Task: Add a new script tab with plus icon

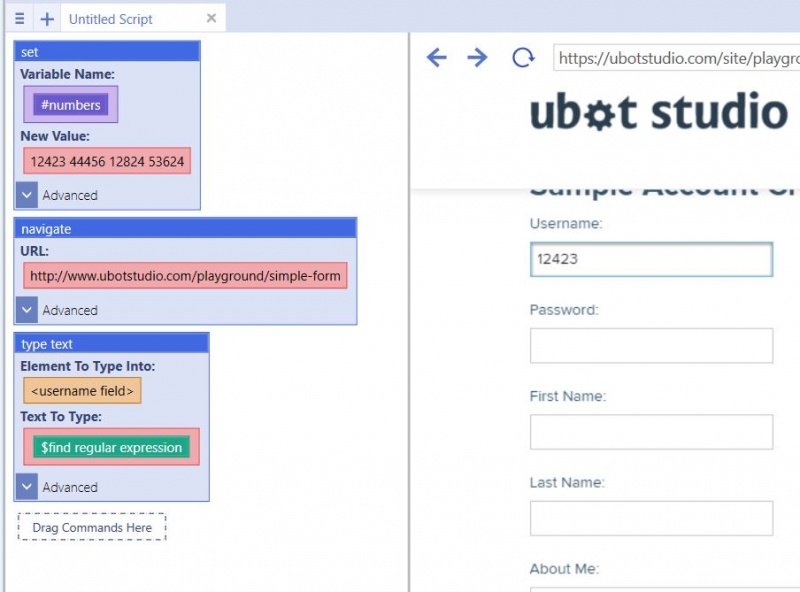Action: coord(47,19)
